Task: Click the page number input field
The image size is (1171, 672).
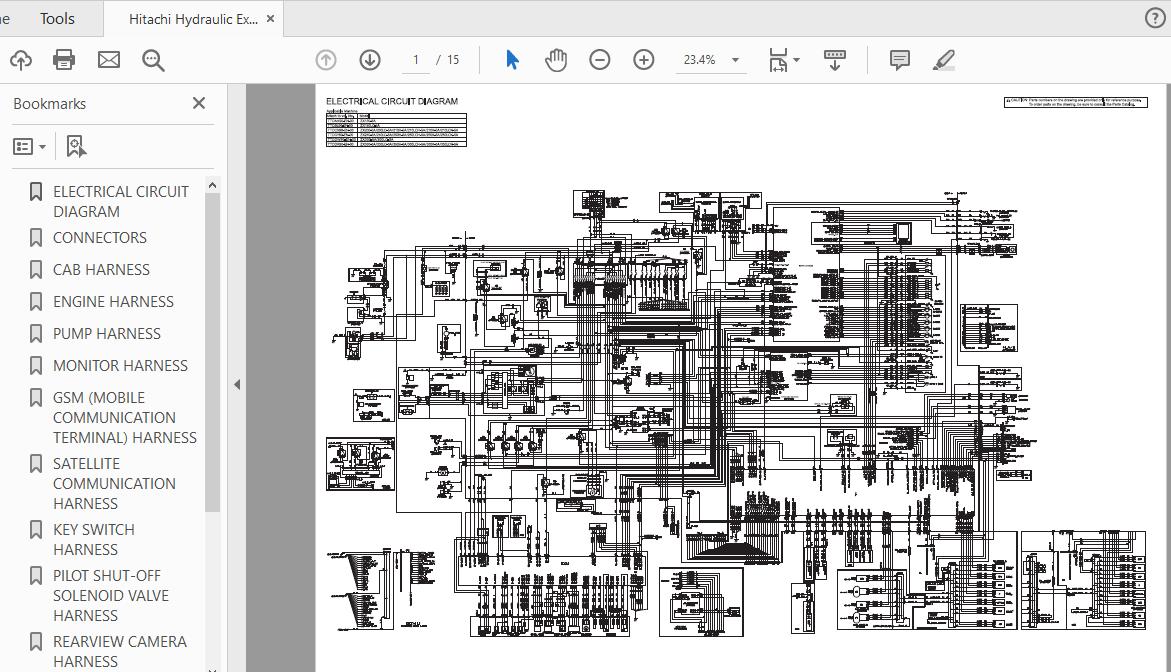Action: (415, 59)
